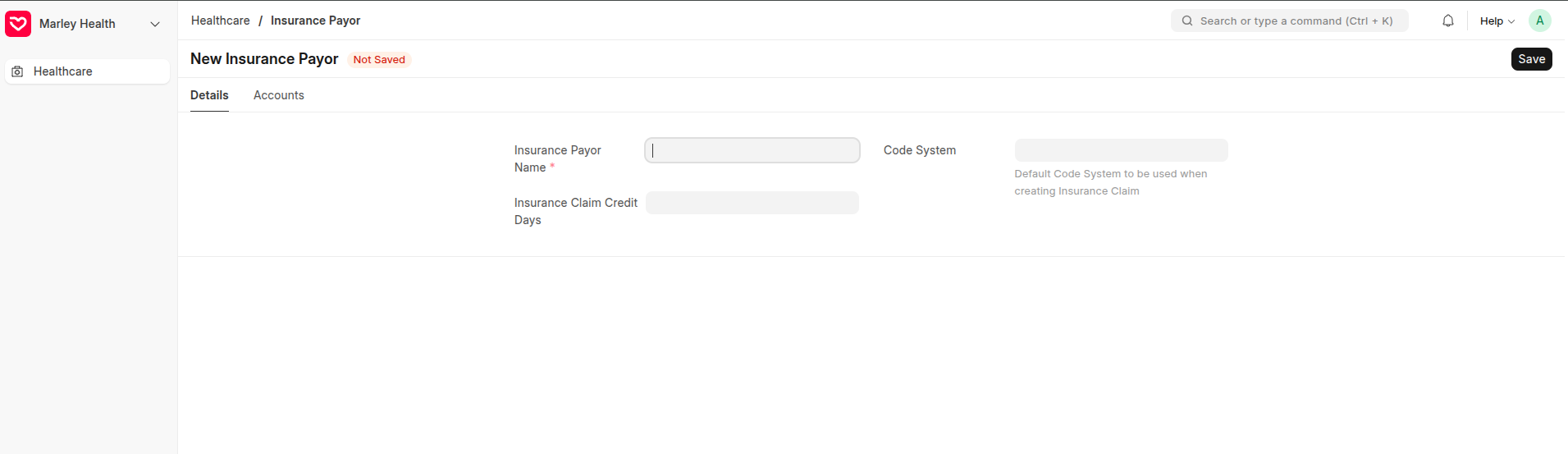Screen dimensions: 1568x454
Task: Switch to the Details tab
Action: (x=209, y=95)
